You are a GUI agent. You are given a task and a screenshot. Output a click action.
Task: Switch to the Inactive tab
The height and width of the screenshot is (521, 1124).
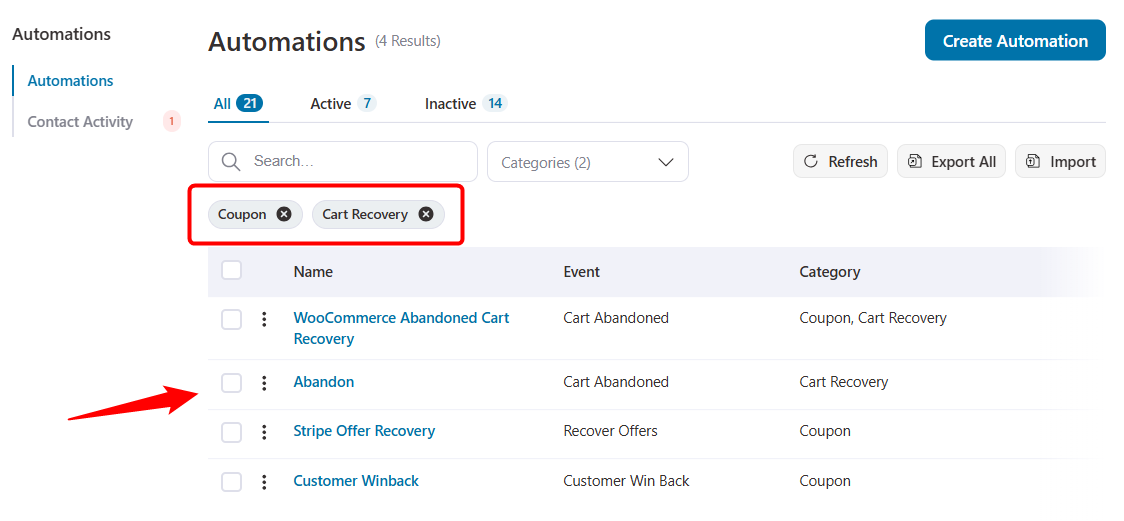(x=450, y=104)
